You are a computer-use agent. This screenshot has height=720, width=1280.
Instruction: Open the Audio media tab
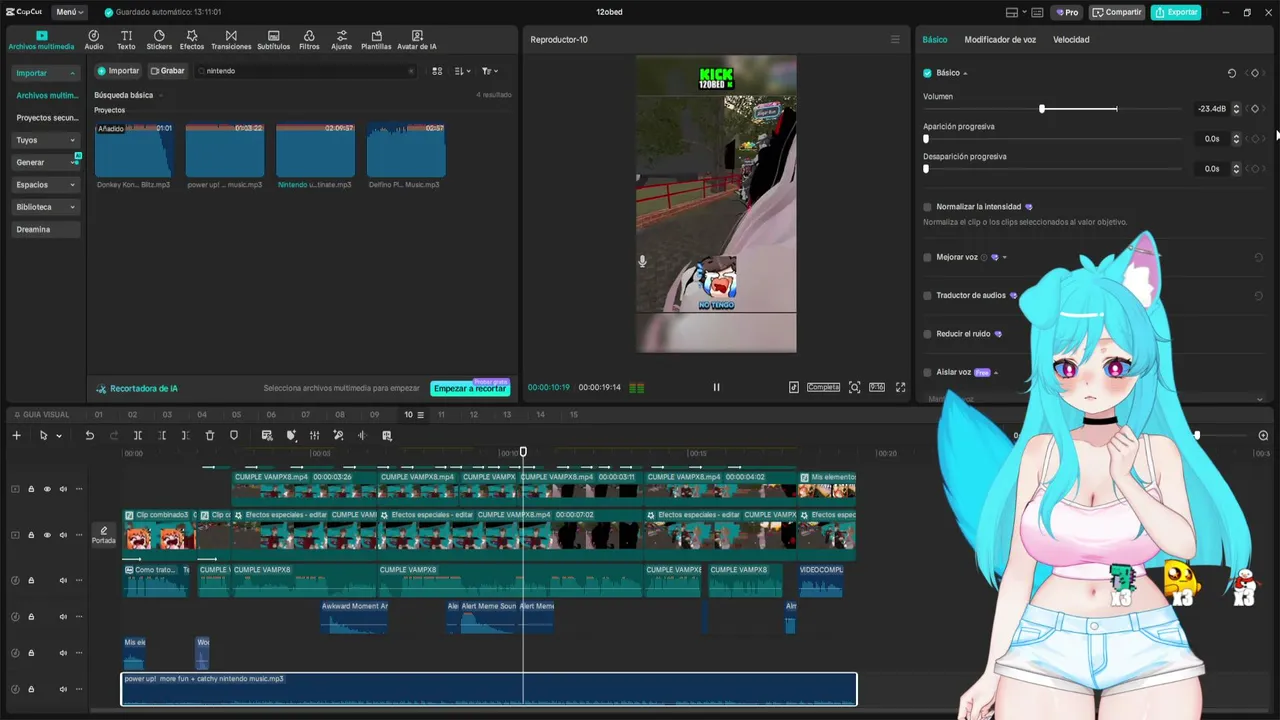pos(94,40)
